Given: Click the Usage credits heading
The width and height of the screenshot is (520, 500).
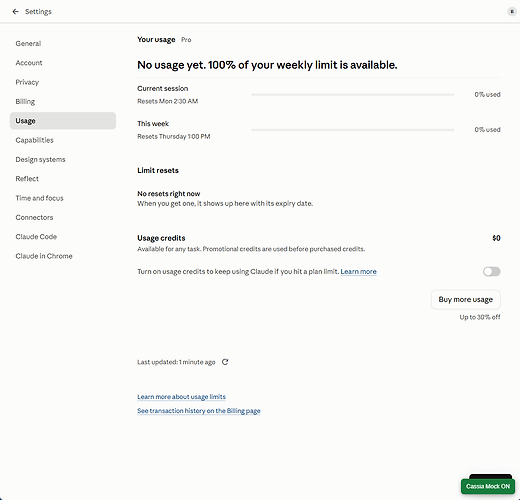Looking at the screenshot, I should click(x=161, y=238).
